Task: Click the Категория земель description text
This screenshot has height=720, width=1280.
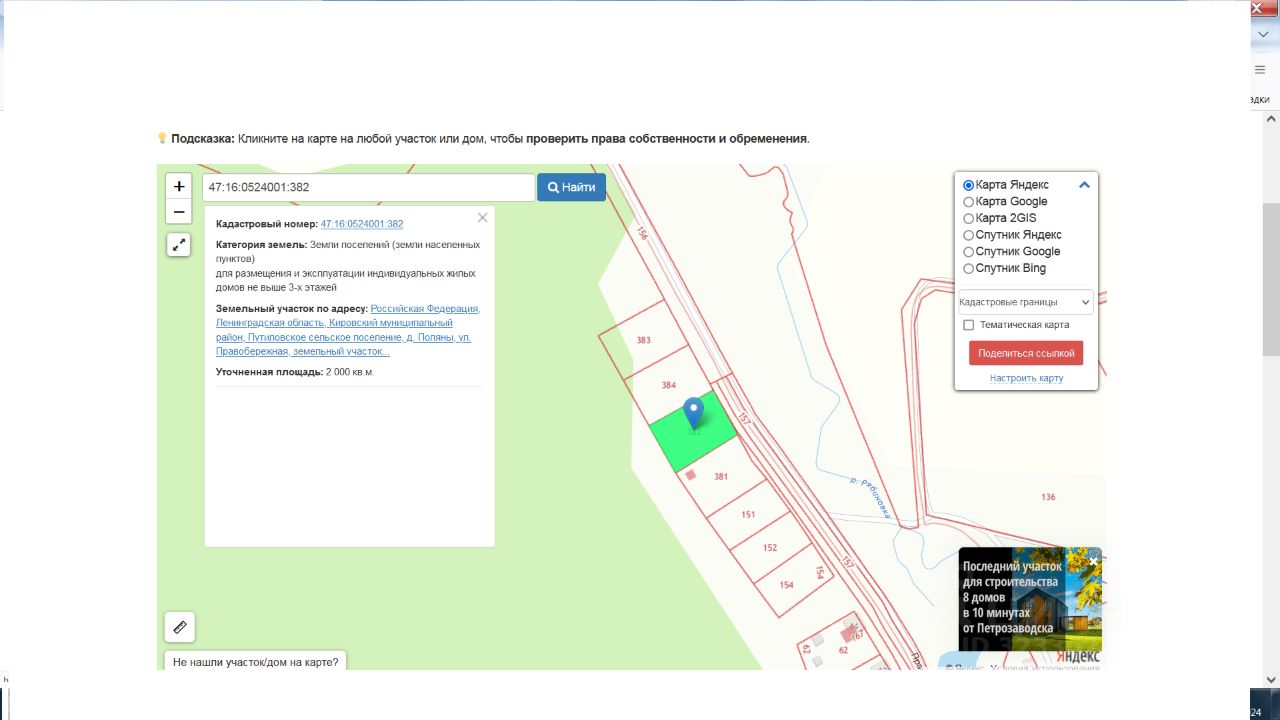Action: point(348,266)
